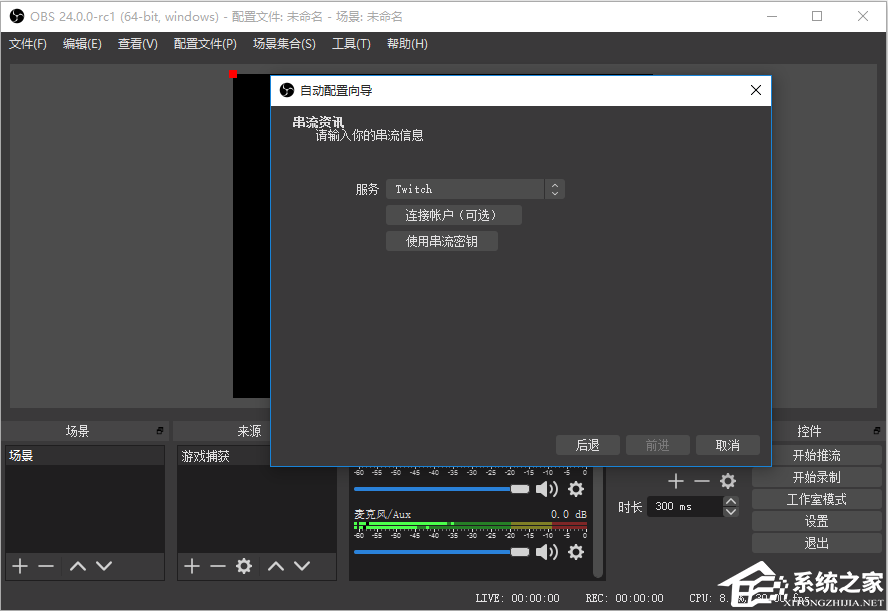Move source up arrow
This screenshot has width=888, height=611.
tap(276, 566)
